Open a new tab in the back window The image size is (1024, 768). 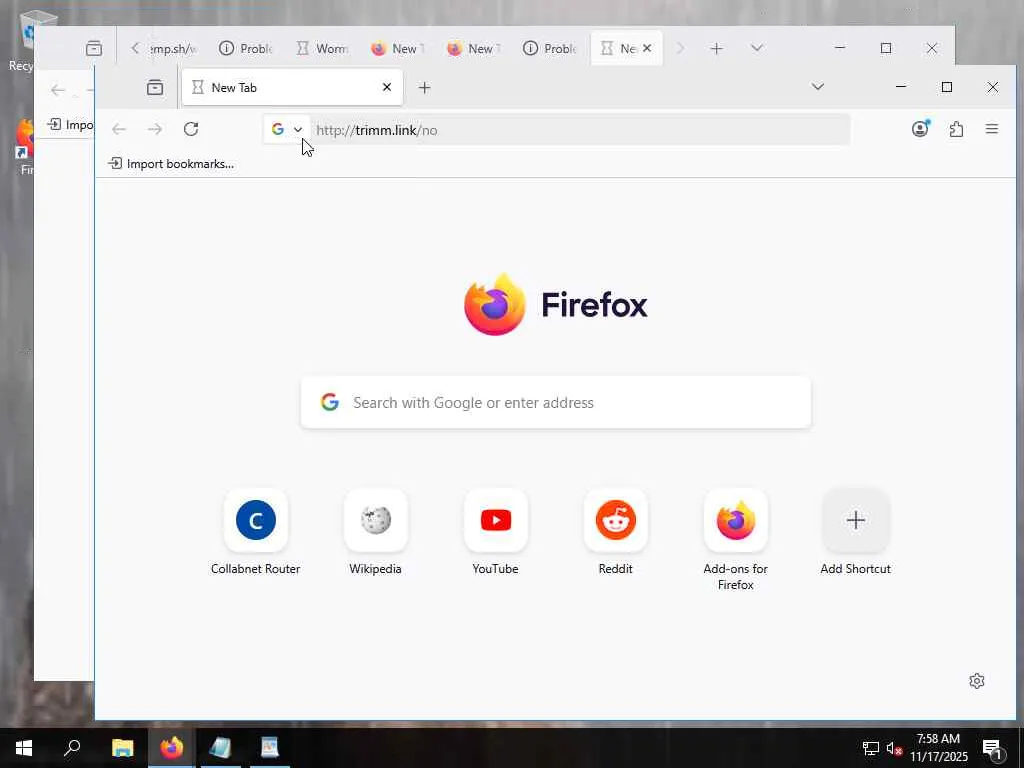(x=716, y=48)
